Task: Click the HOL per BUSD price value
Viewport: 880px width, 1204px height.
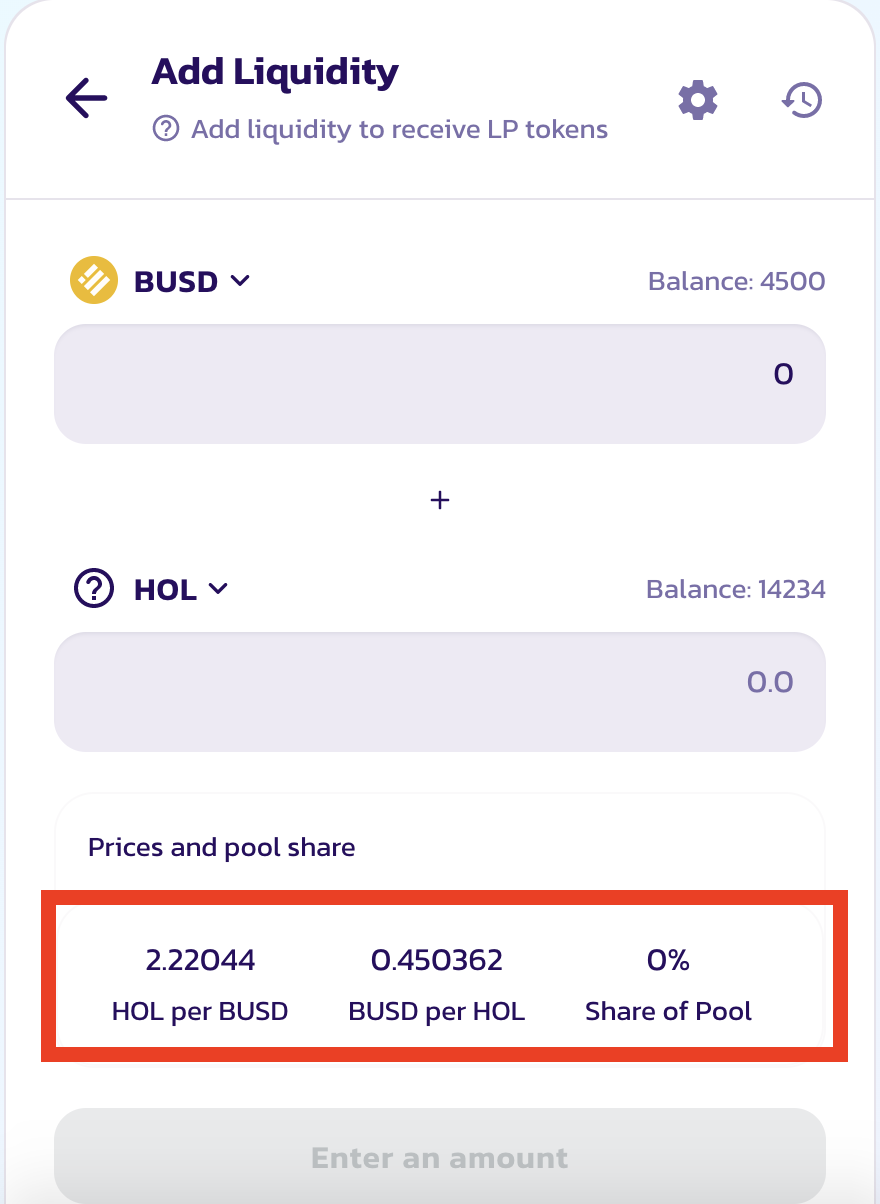Action: 200,961
